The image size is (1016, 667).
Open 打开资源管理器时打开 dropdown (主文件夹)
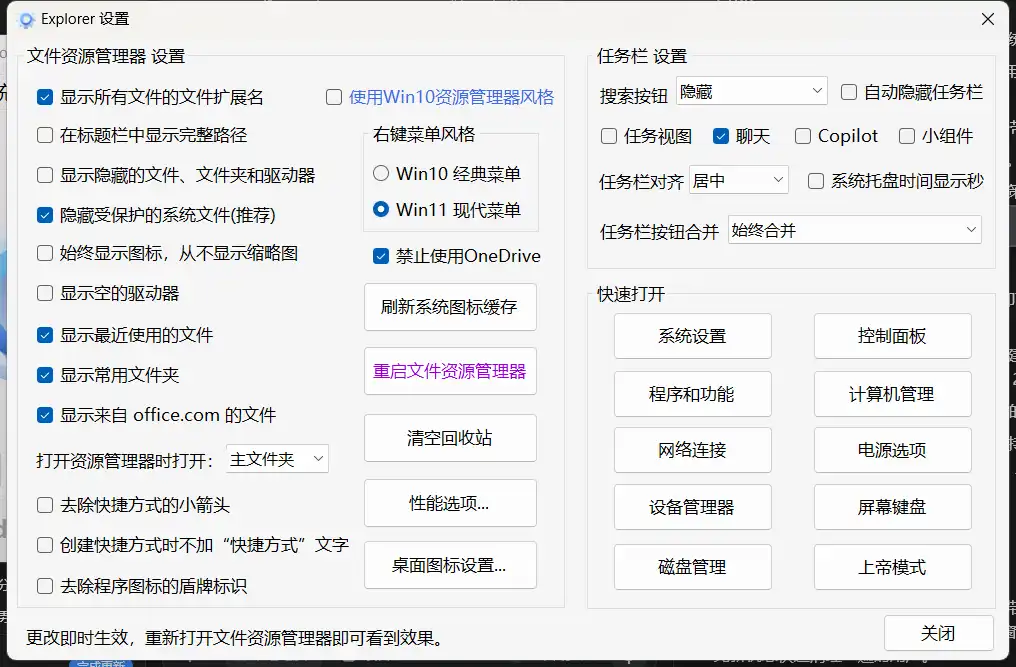coord(277,459)
